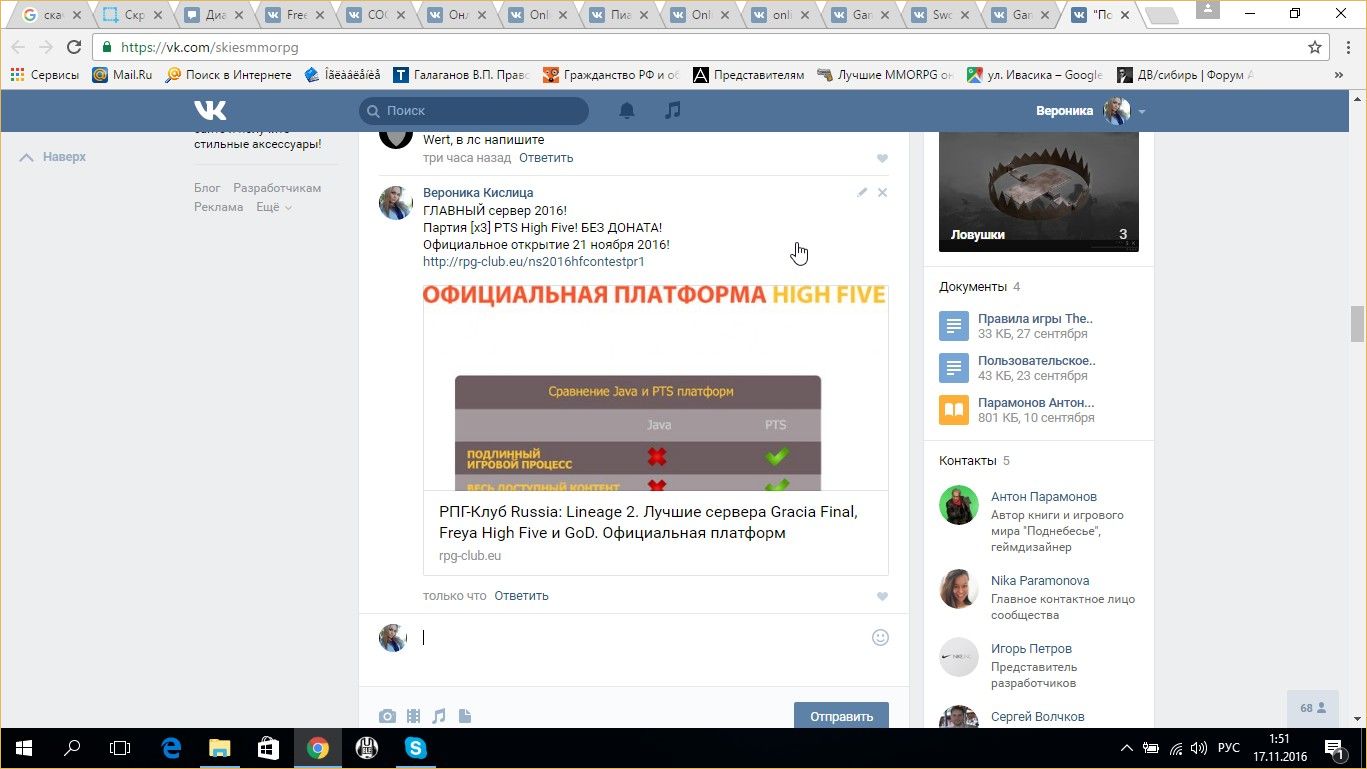
Task: Open the Action Center notification icon
Action: tap(1334, 748)
